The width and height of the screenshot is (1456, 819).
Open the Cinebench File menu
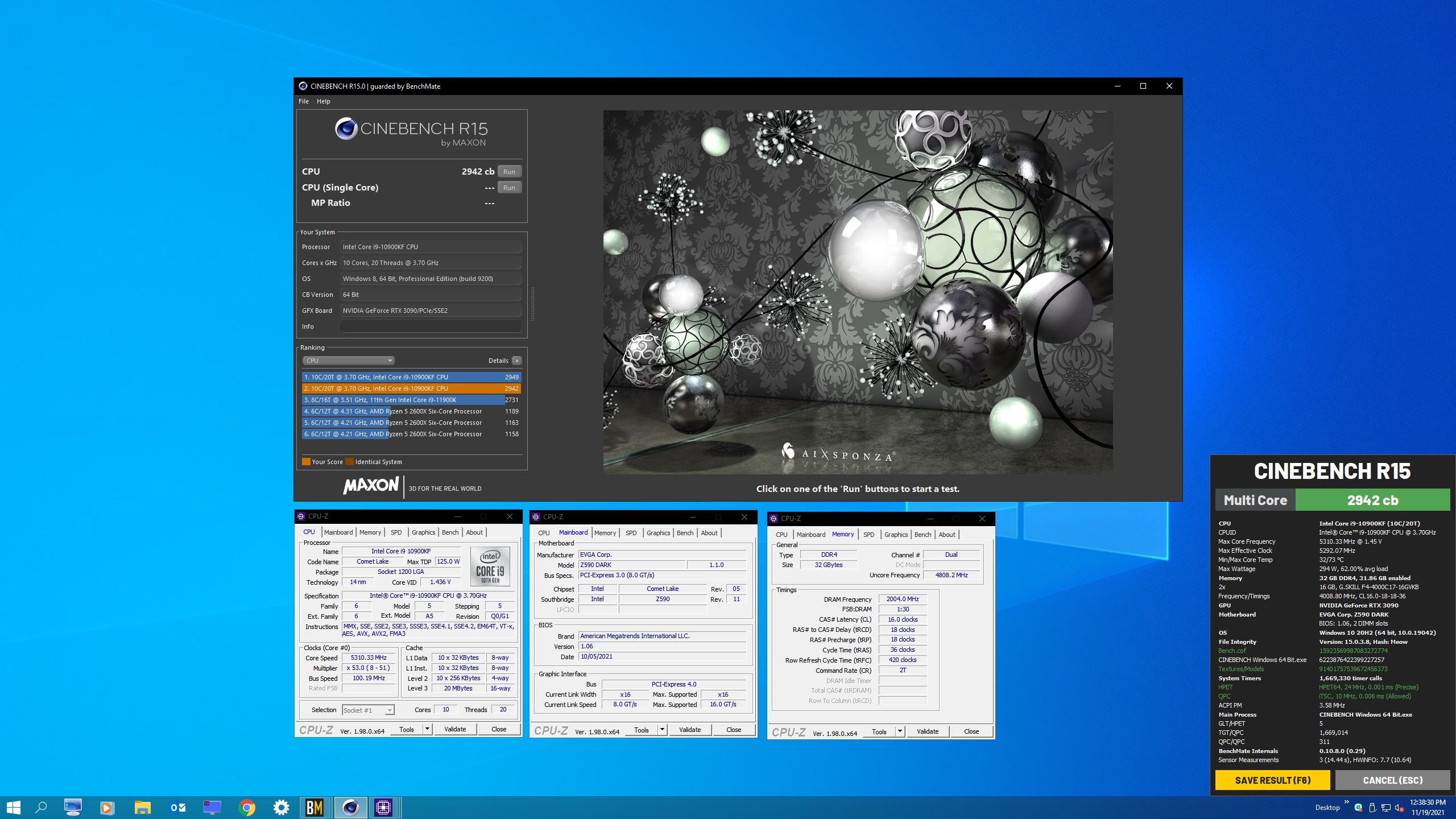(304, 101)
